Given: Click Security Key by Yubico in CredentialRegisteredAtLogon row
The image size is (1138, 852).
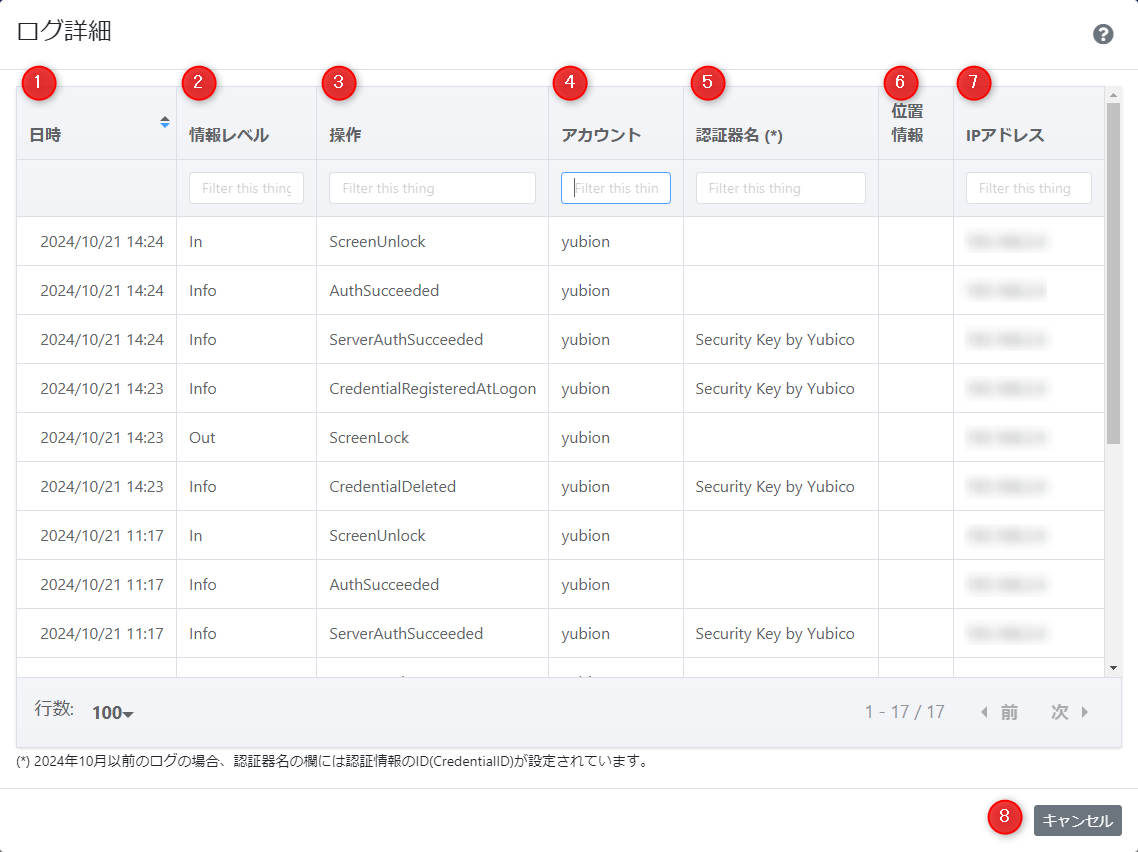Looking at the screenshot, I should 774,388.
